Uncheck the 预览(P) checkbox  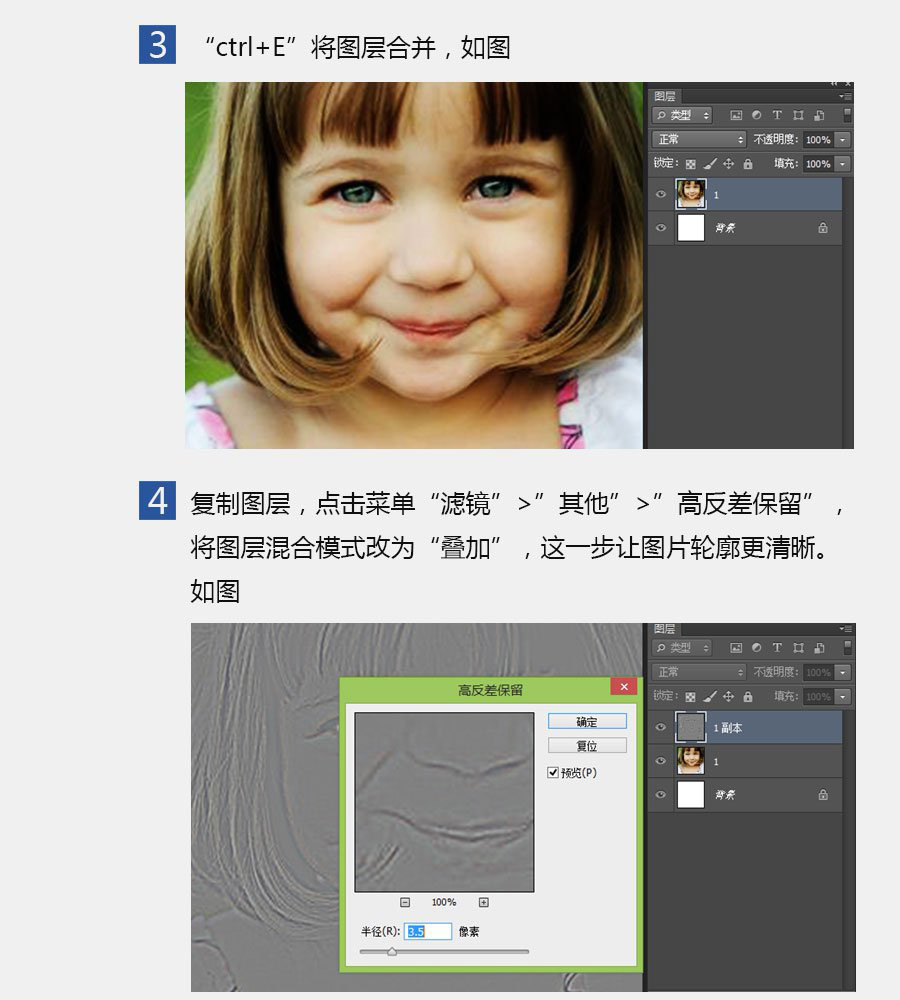pyautogui.click(x=553, y=772)
